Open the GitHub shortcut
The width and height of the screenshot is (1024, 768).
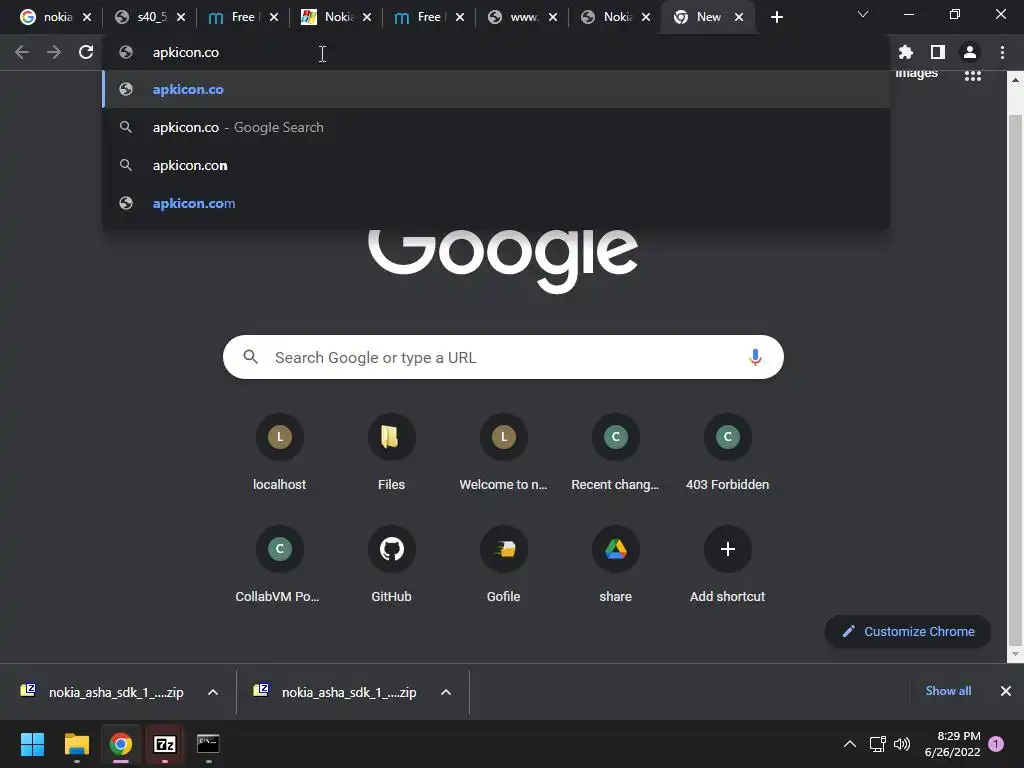[x=391, y=566]
